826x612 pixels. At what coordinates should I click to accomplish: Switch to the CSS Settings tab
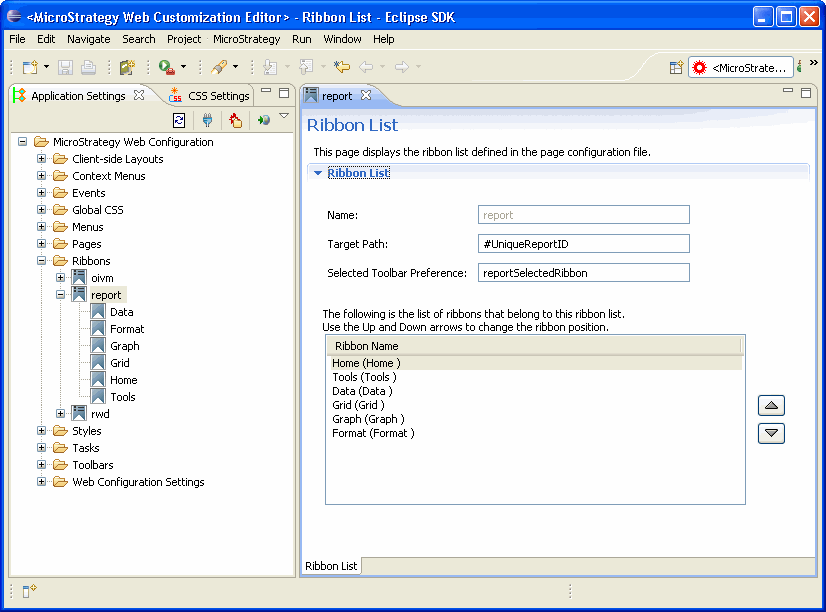pyautogui.click(x=210, y=96)
